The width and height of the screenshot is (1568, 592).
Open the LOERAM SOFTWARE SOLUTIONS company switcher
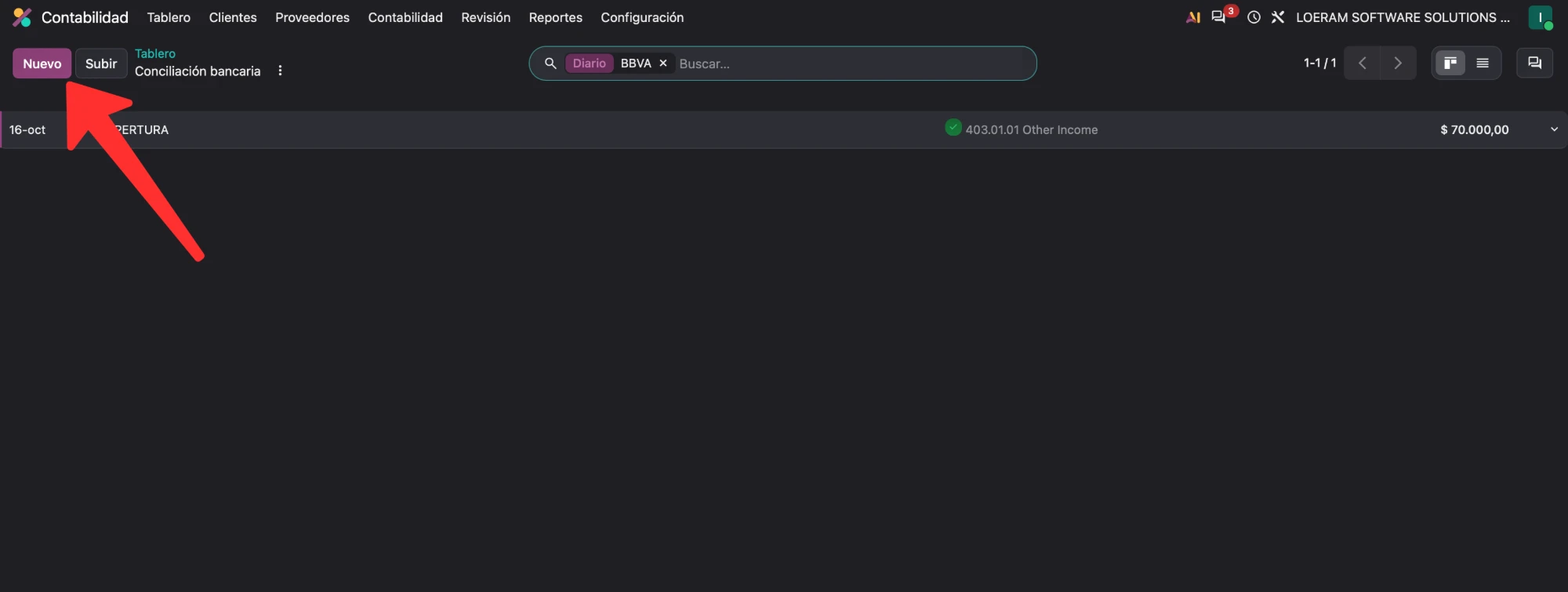click(x=1403, y=17)
